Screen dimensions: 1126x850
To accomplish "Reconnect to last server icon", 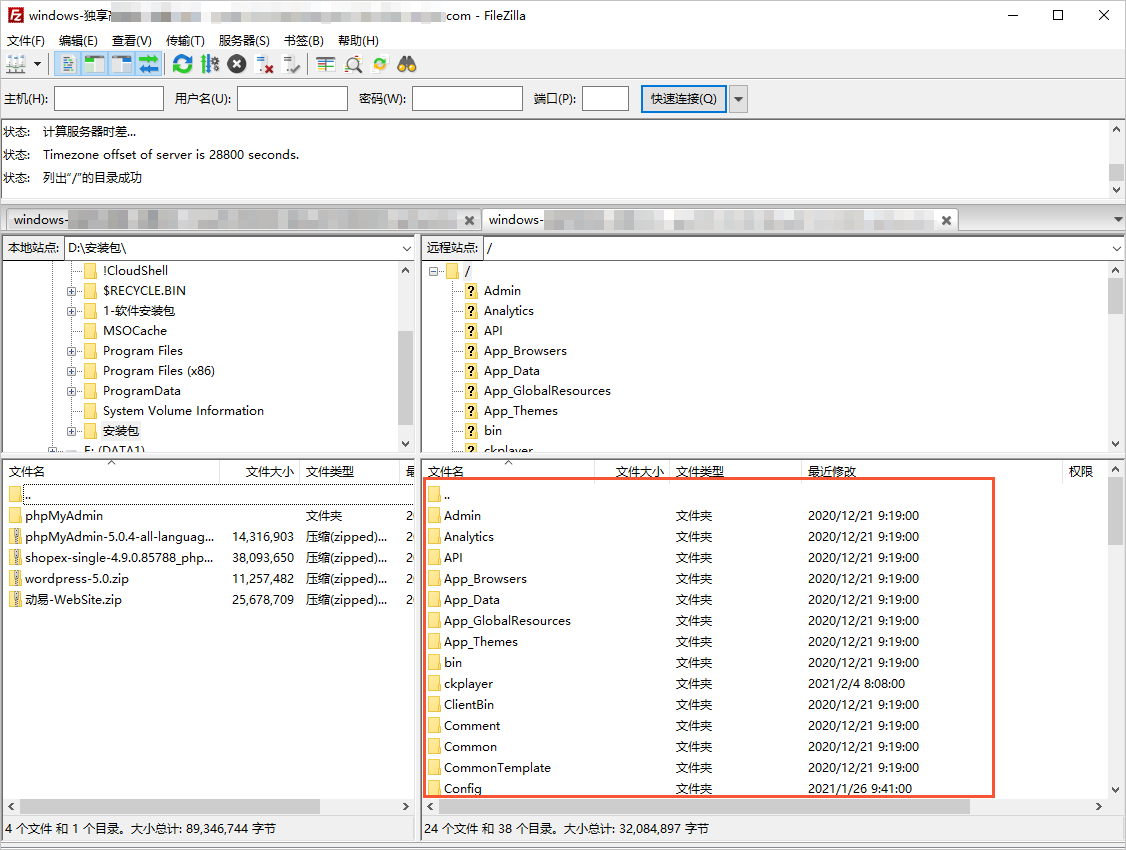I will pyautogui.click(x=292, y=65).
